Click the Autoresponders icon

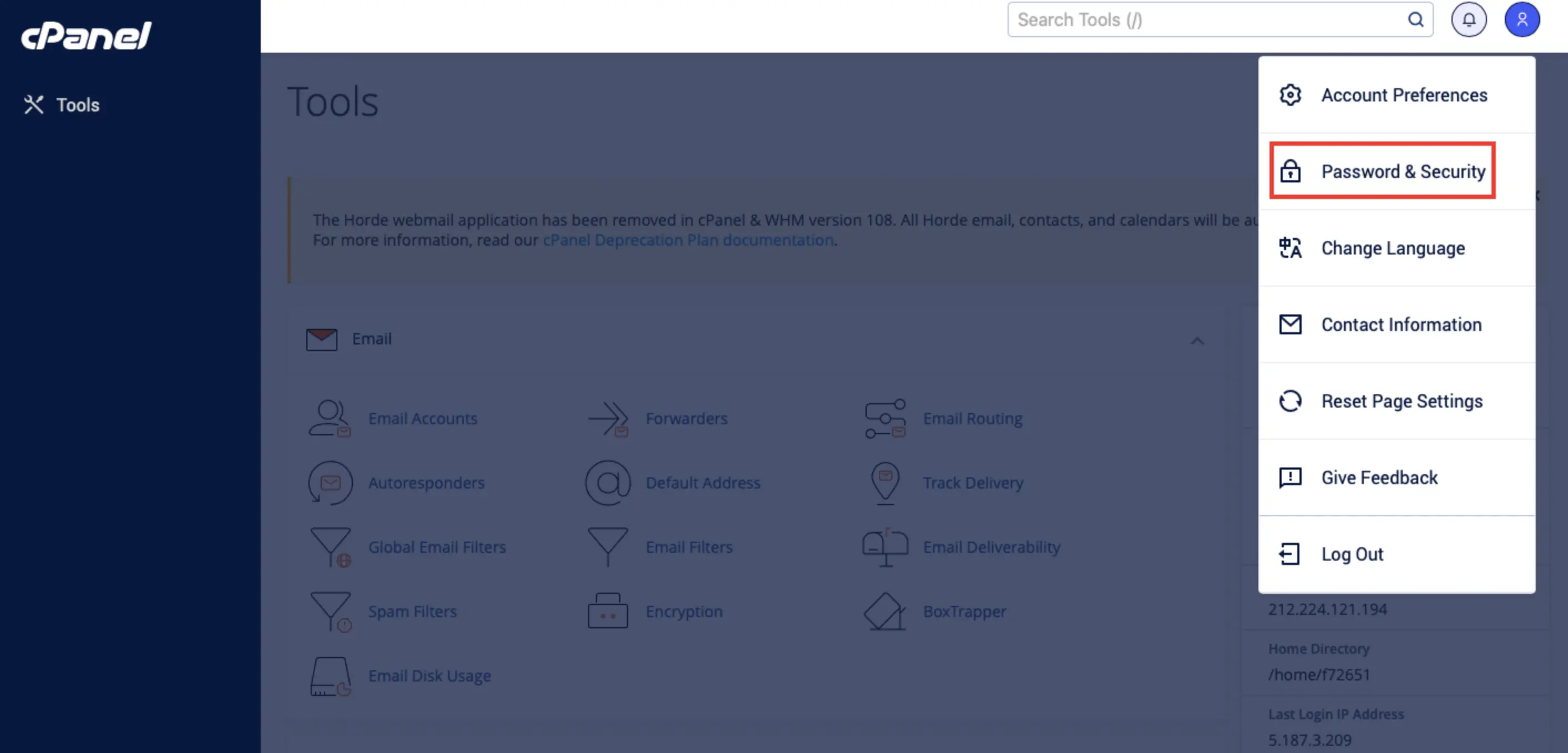(330, 483)
